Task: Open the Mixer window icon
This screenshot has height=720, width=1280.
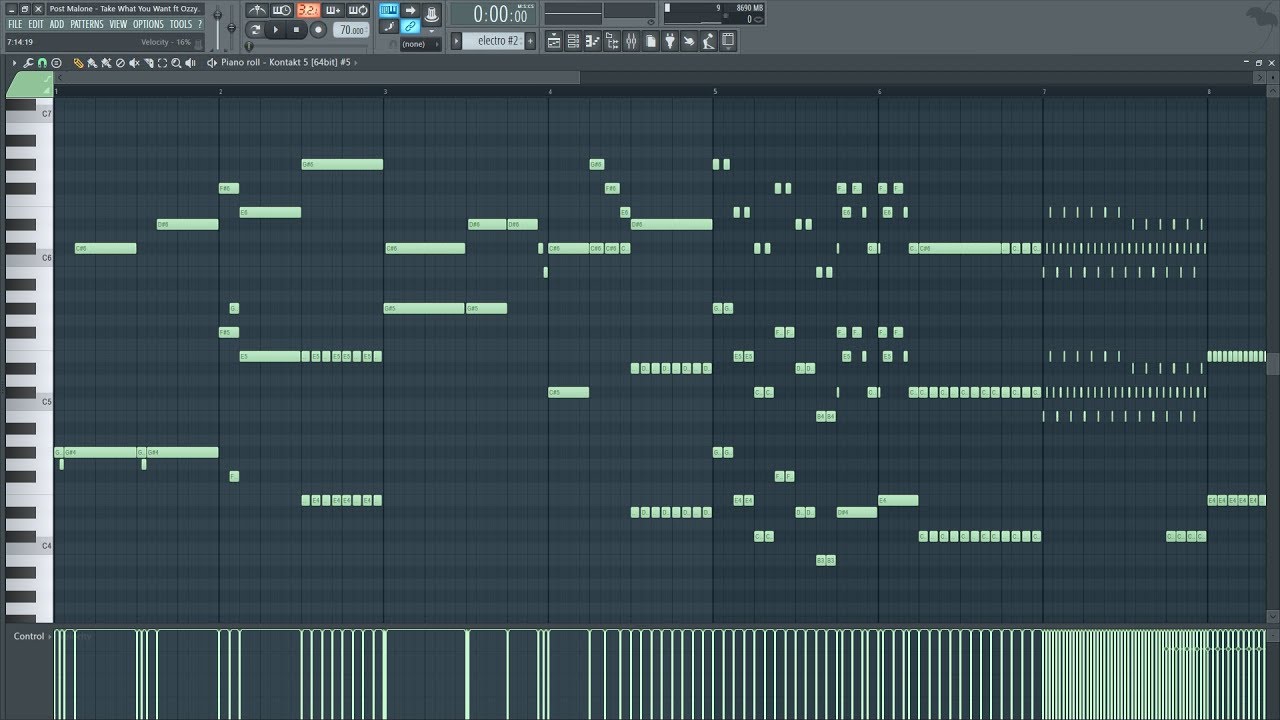Action: tap(631, 41)
